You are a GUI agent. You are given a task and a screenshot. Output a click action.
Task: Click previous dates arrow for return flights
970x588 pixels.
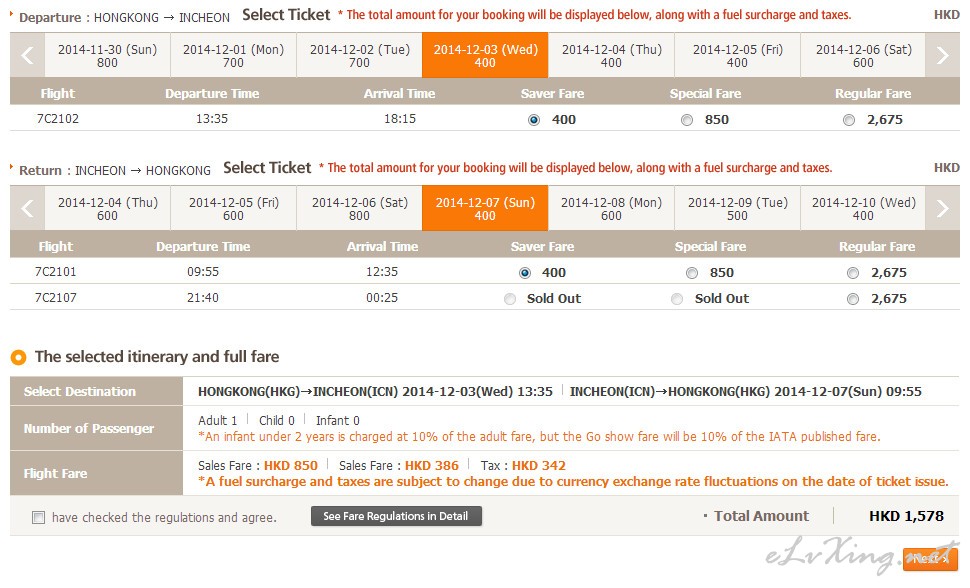click(x=27, y=208)
